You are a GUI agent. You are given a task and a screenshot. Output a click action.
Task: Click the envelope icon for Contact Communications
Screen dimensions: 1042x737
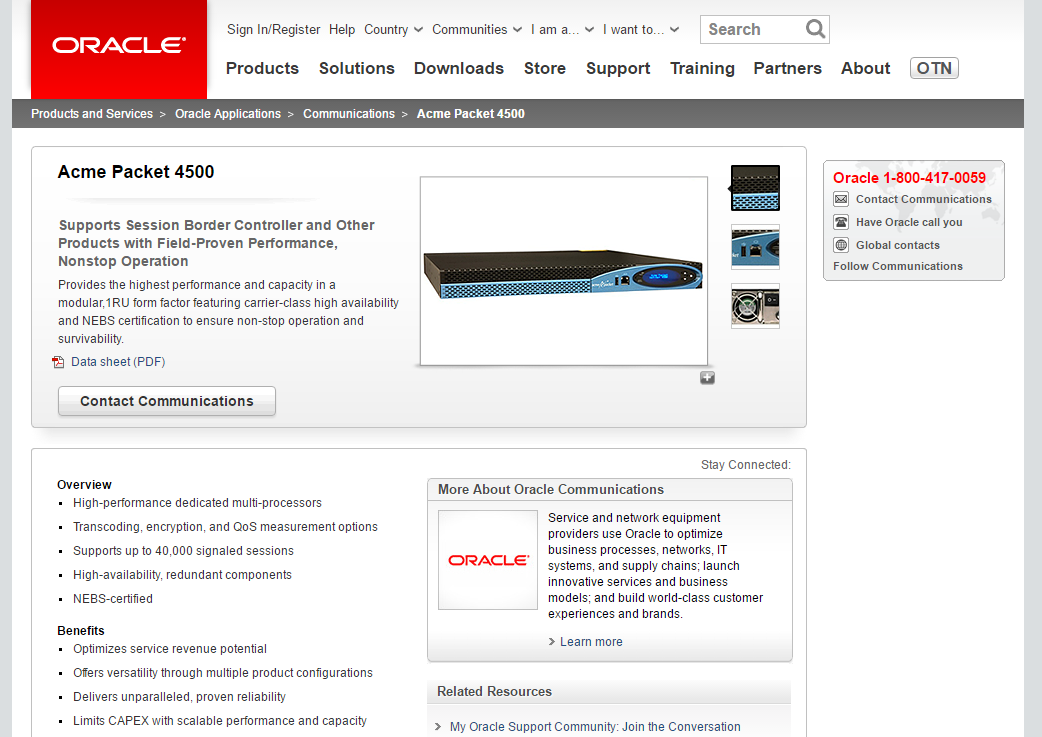(x=841, y=199)
